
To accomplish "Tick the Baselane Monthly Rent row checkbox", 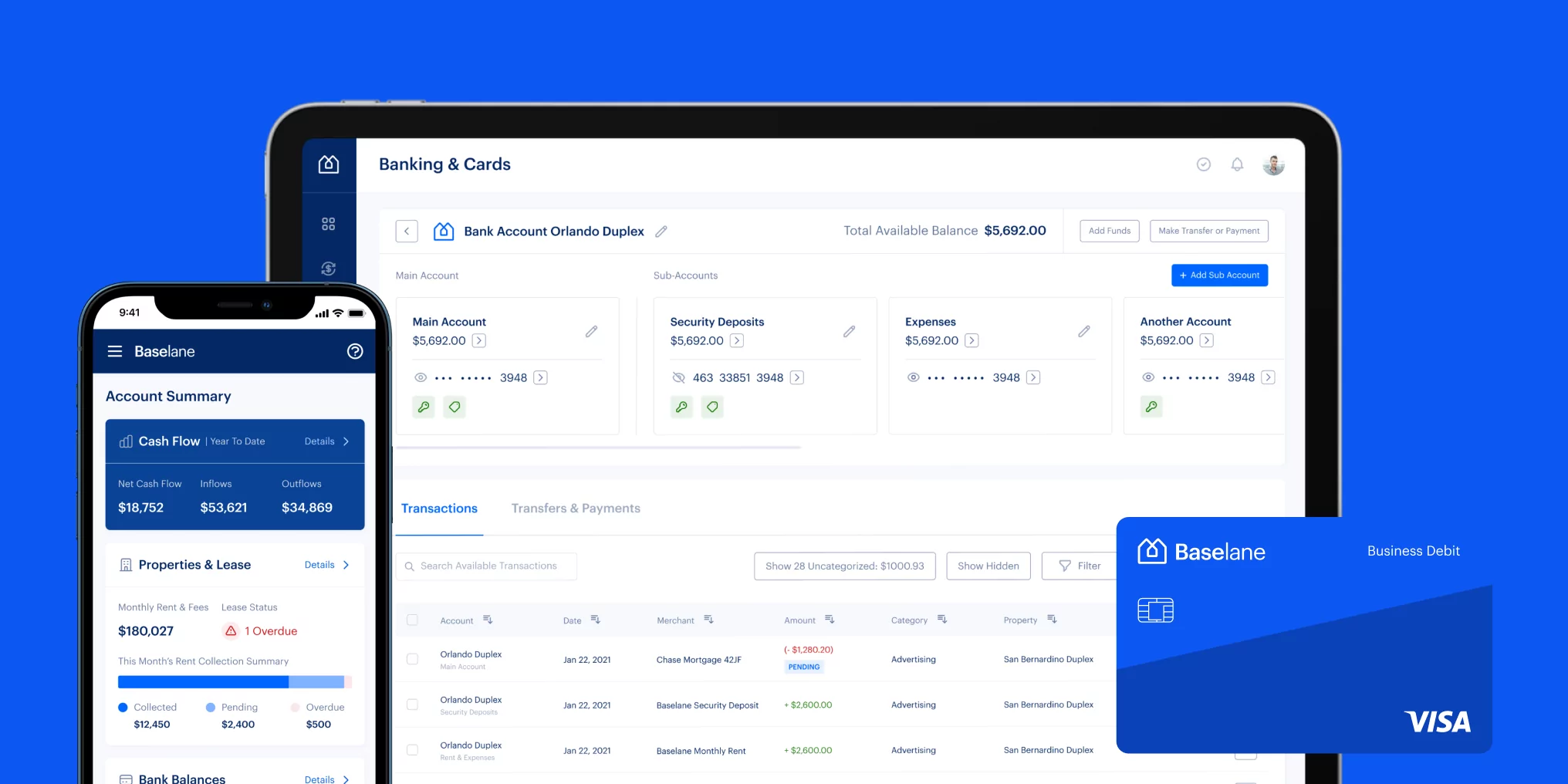I will click(412, 750).
